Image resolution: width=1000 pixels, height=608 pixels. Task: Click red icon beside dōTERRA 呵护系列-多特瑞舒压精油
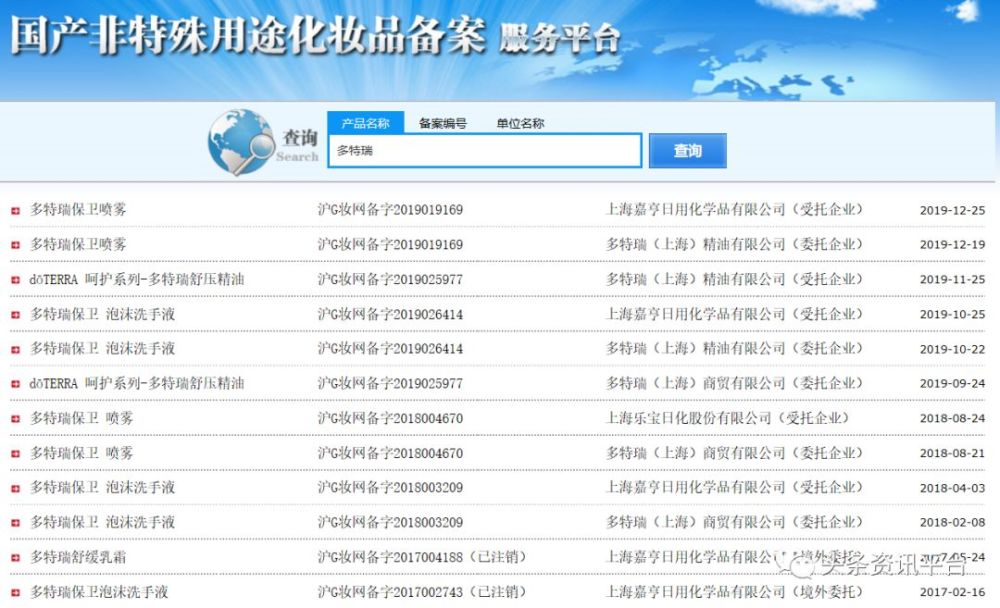click(12, 278)
